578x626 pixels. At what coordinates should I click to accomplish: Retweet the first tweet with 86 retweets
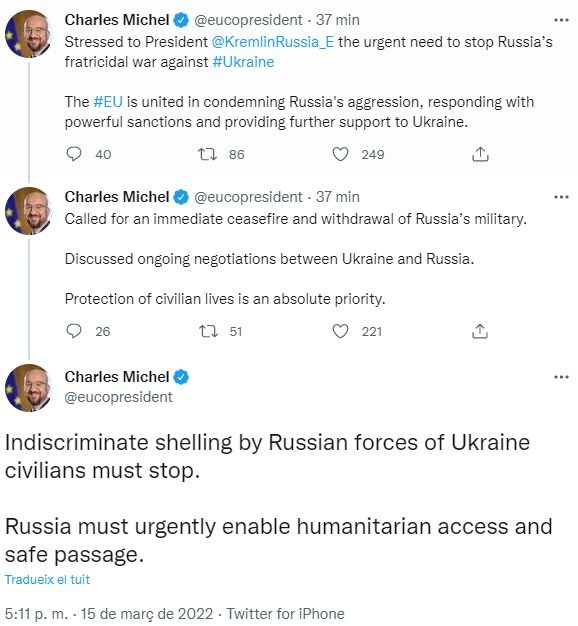[208, 154]
